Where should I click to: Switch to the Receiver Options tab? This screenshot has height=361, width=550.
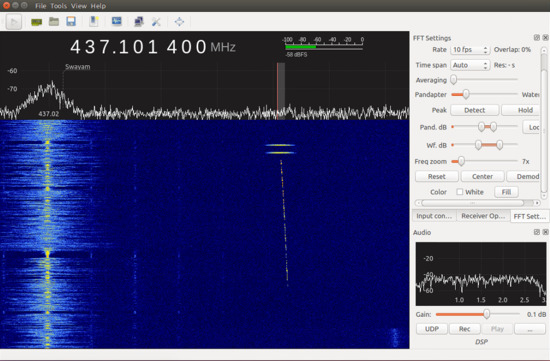(483, 216)
